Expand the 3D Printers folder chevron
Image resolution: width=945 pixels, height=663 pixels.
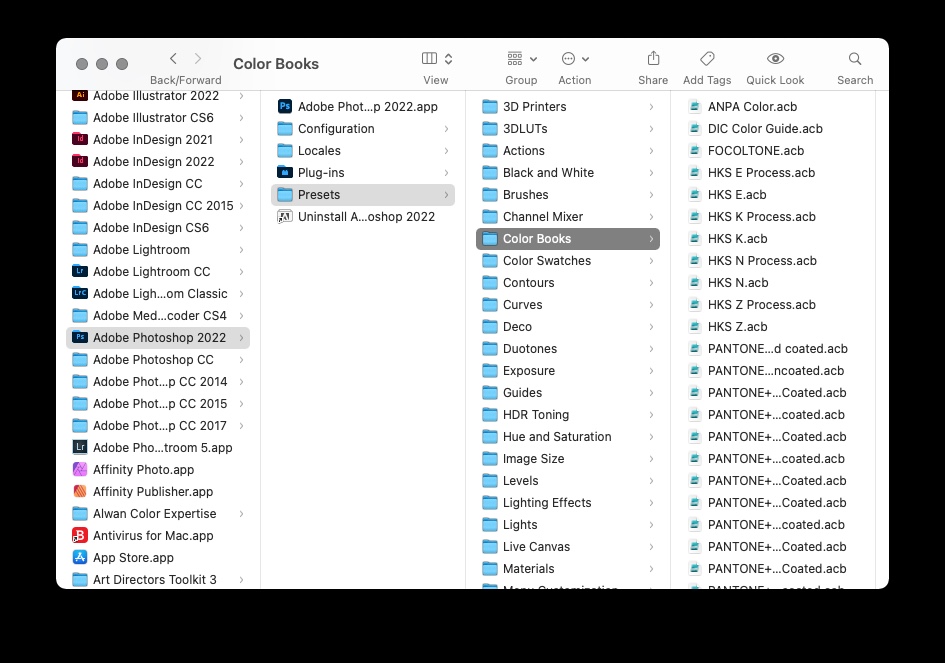(651, 107)
